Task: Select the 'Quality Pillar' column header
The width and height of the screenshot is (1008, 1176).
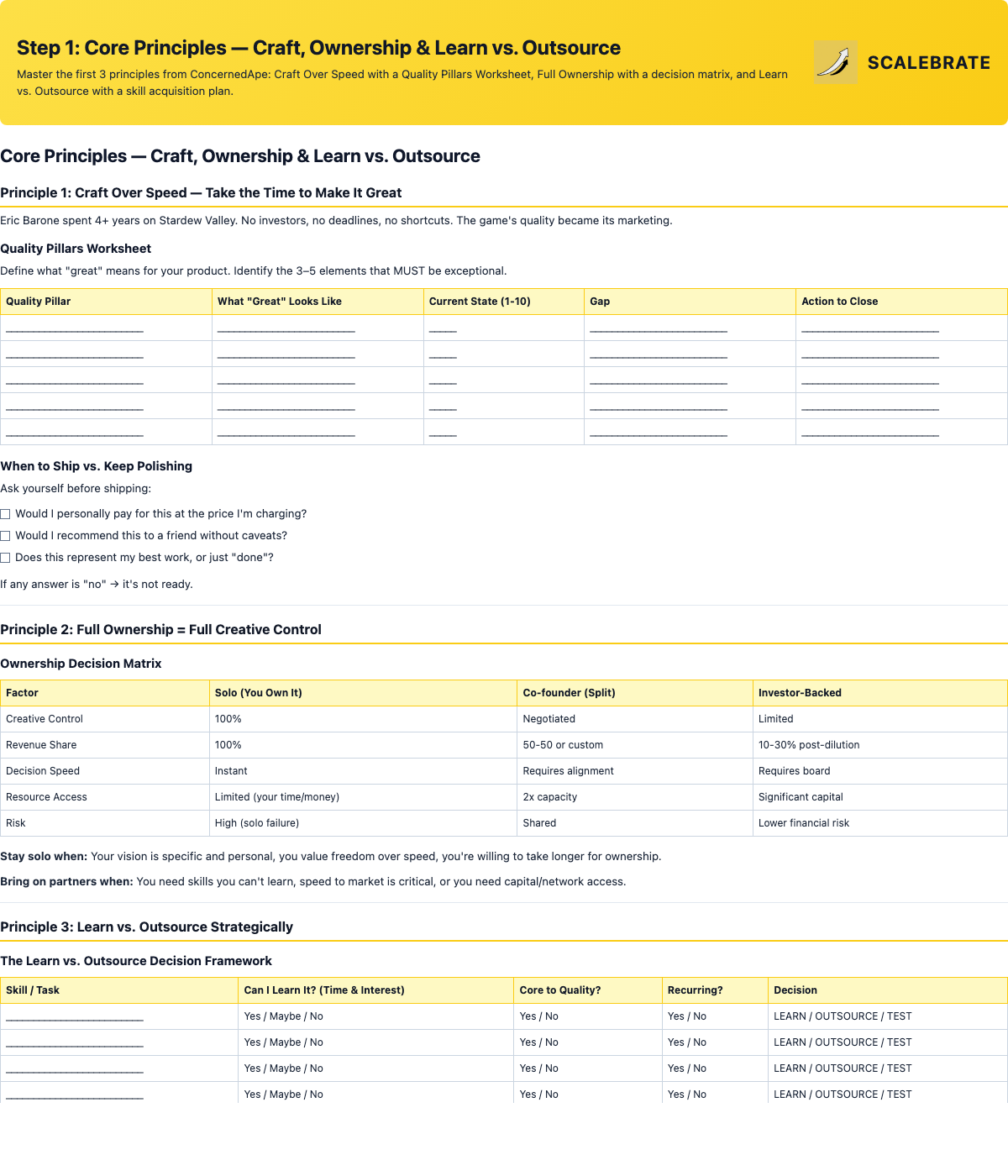Action: (x=106, y=302)
